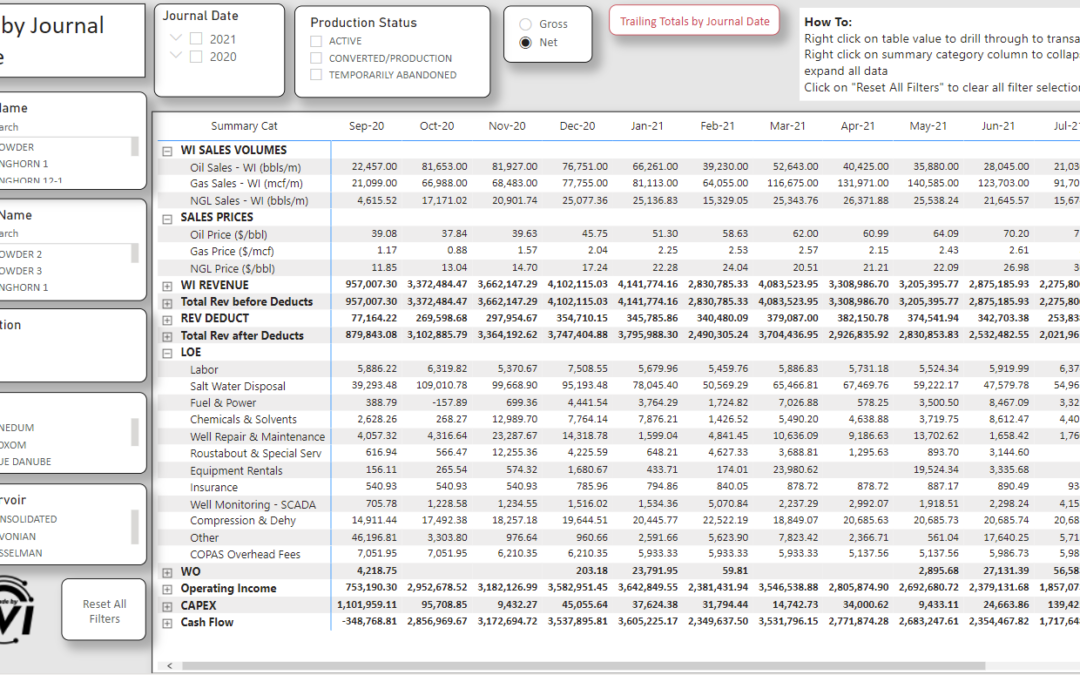The width and height of the screenshot is (1080, 675).
Task: Expand Total Rev before Deducts row
Action: [x=167, y=303]
